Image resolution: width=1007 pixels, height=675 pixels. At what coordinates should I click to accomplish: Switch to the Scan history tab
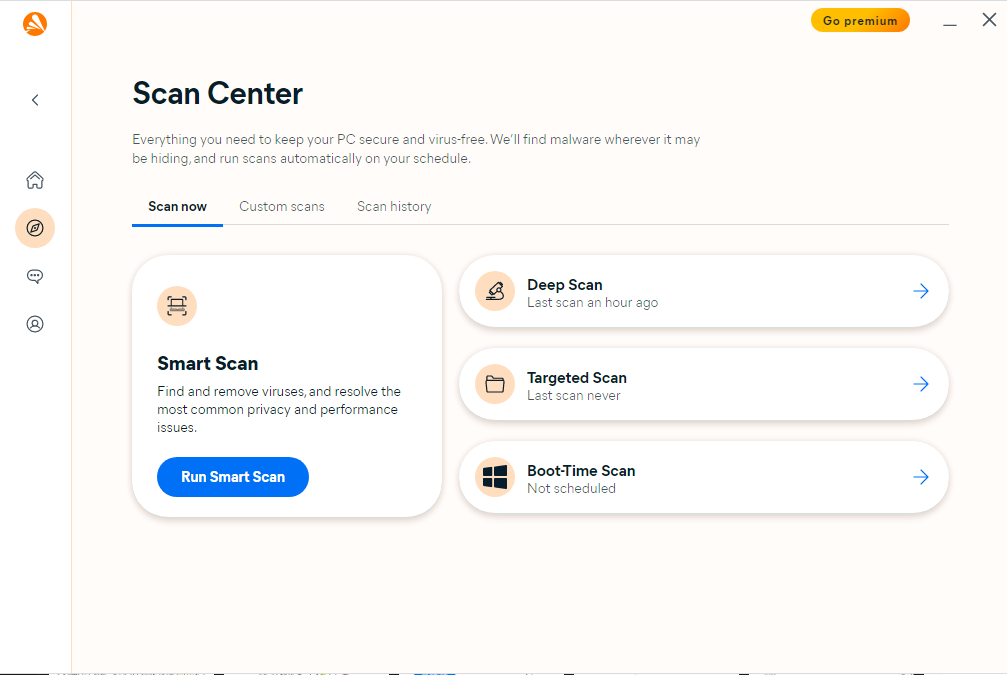click(x=394, y=206)
